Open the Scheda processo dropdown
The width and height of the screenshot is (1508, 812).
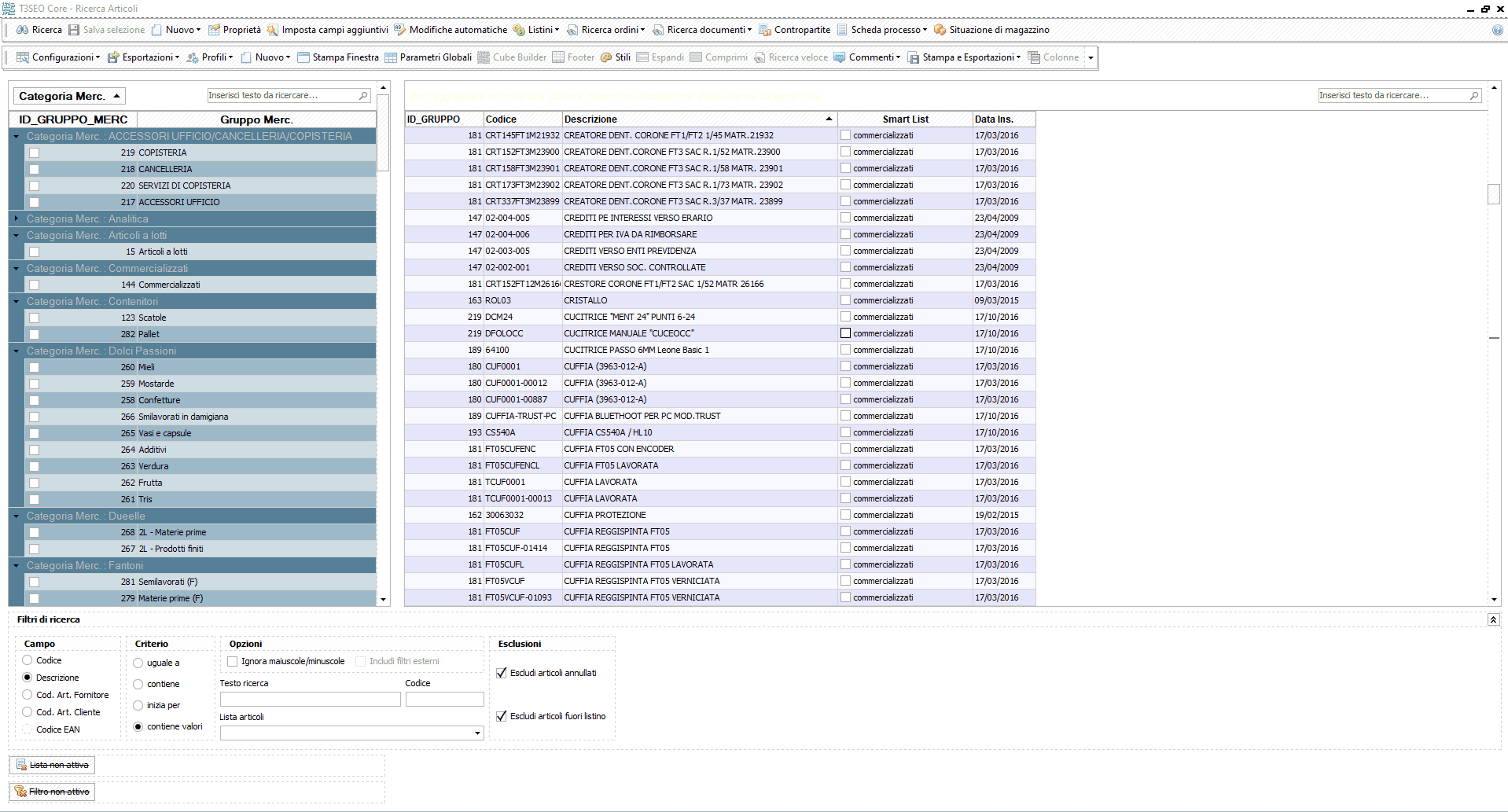[882, 30]
